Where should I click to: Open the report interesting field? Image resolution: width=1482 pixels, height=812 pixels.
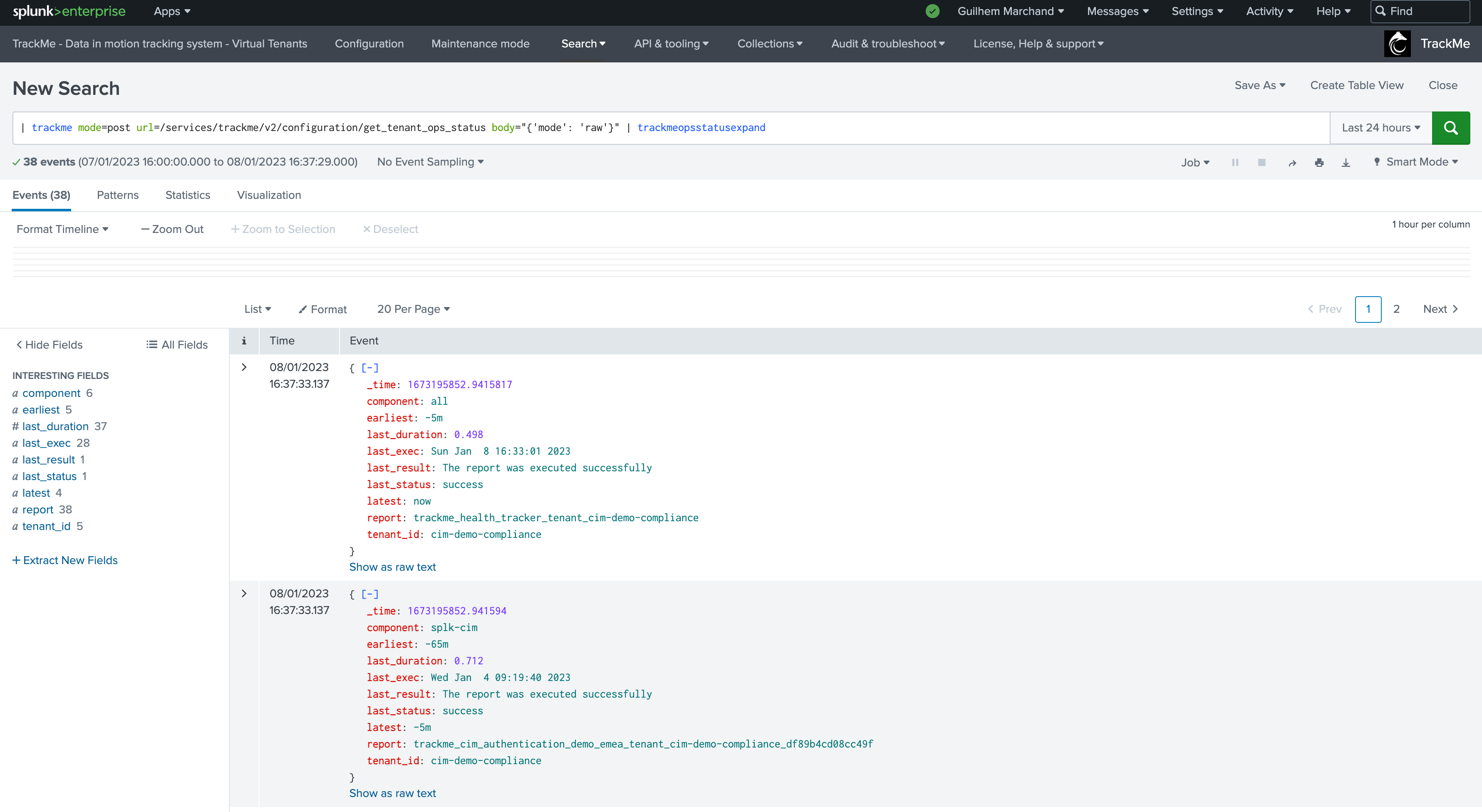click(38, 510)
